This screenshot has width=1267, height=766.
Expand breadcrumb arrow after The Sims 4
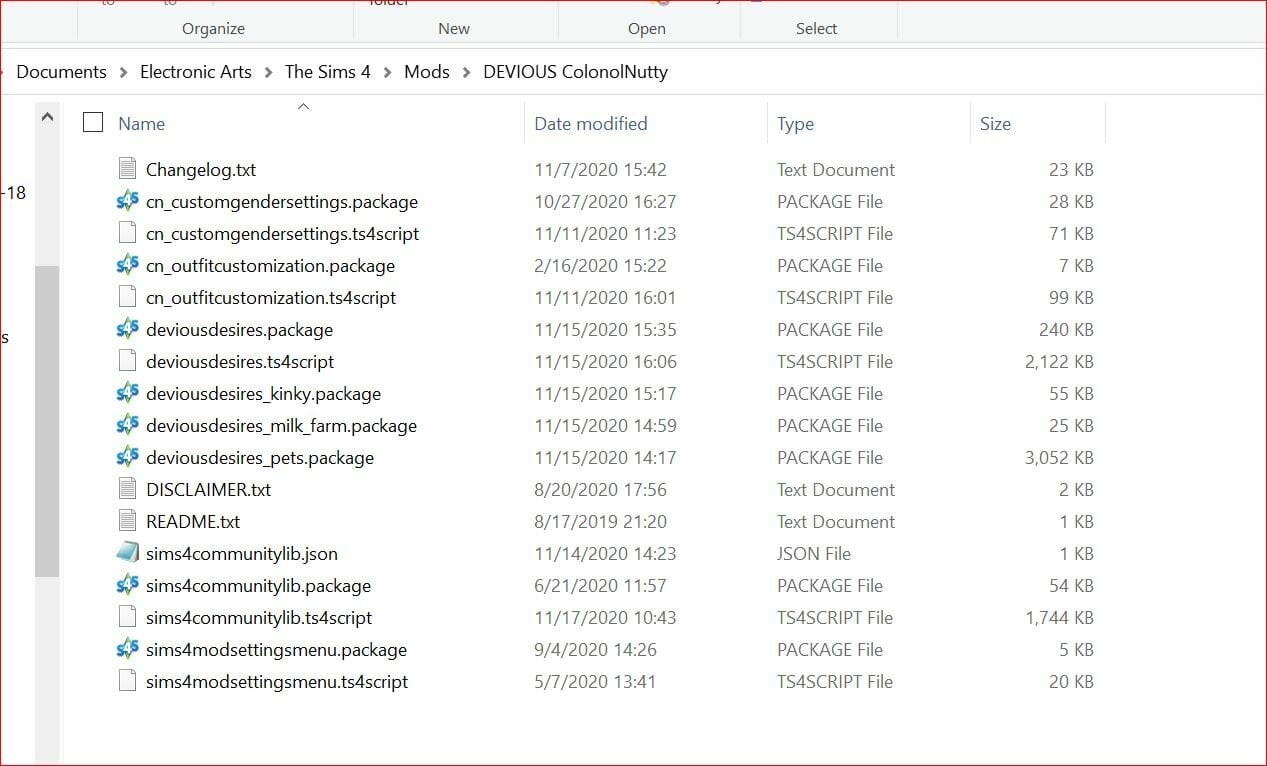click(x=387, y=72)
